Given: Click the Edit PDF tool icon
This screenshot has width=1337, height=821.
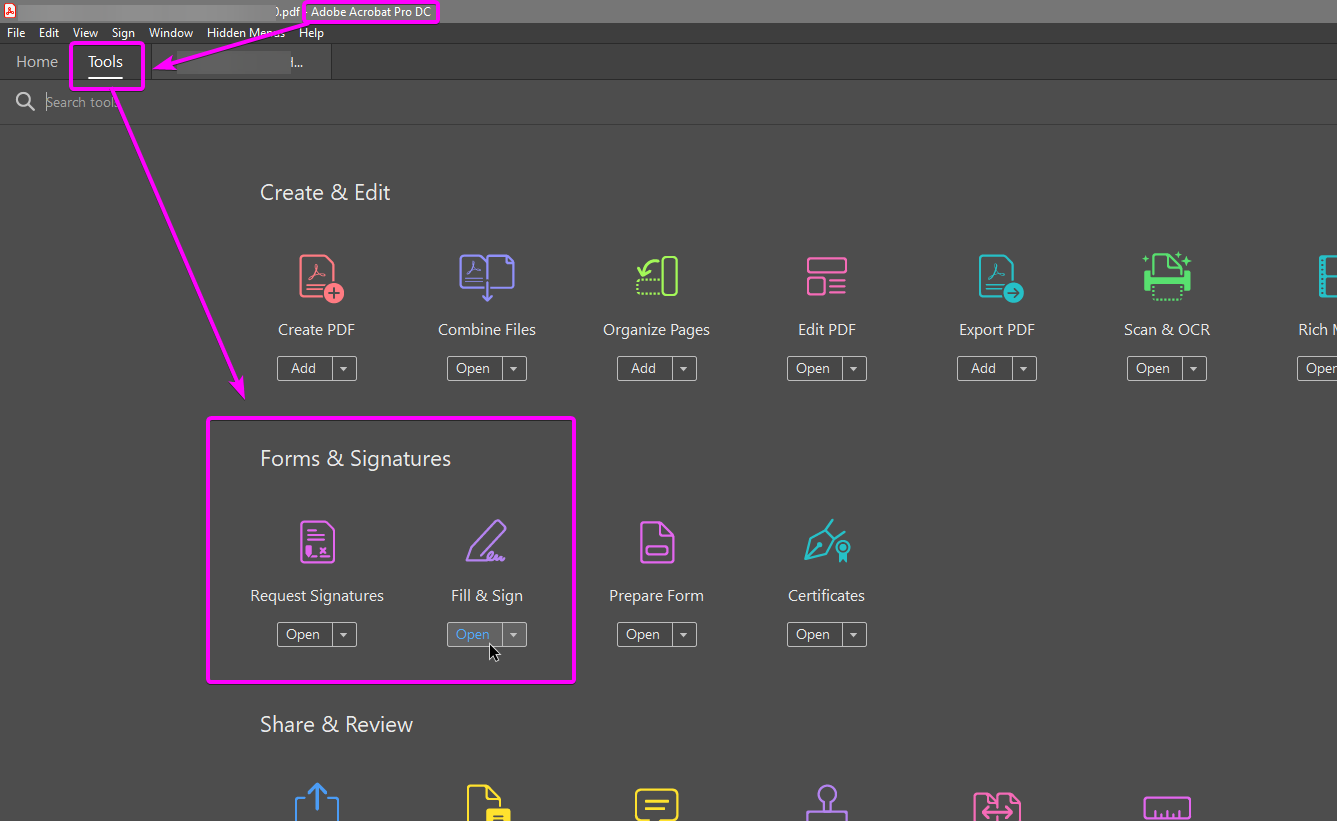Looking at the screenshot, I should pos(827,277).
